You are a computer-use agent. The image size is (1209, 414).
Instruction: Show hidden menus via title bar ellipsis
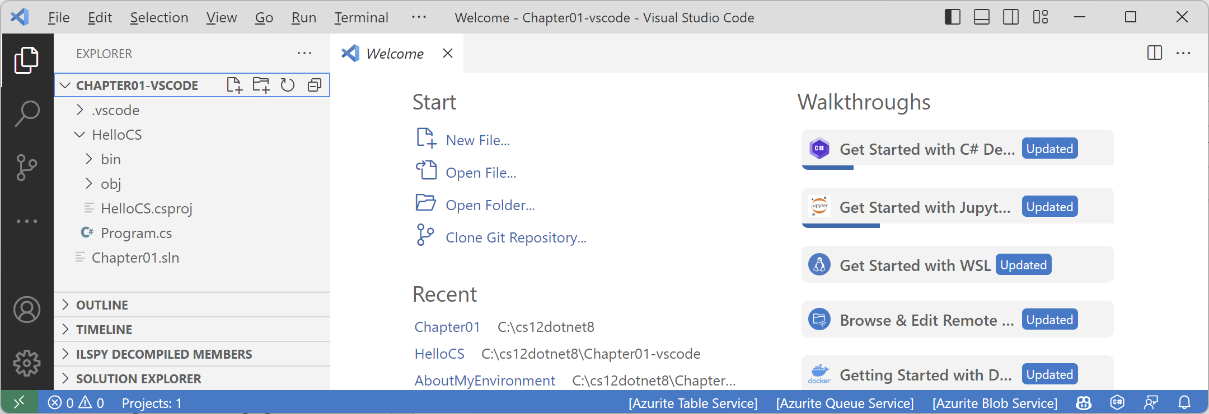[419, 17]
